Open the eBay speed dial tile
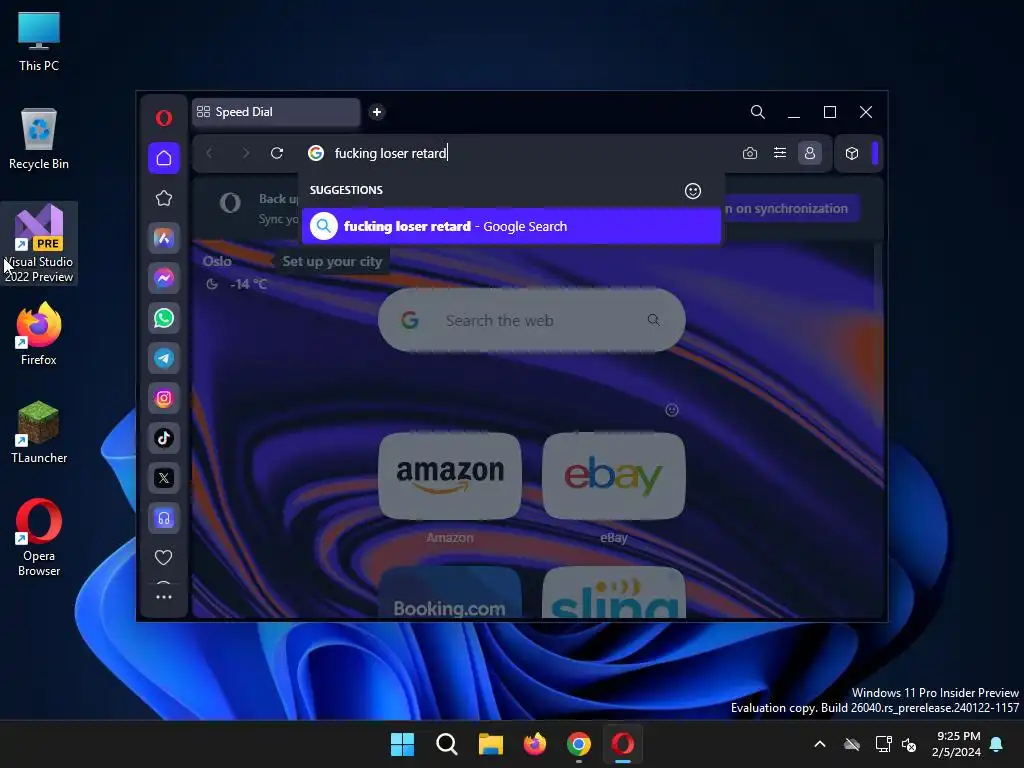1024x768 pixels. click(x=614, y=475)
